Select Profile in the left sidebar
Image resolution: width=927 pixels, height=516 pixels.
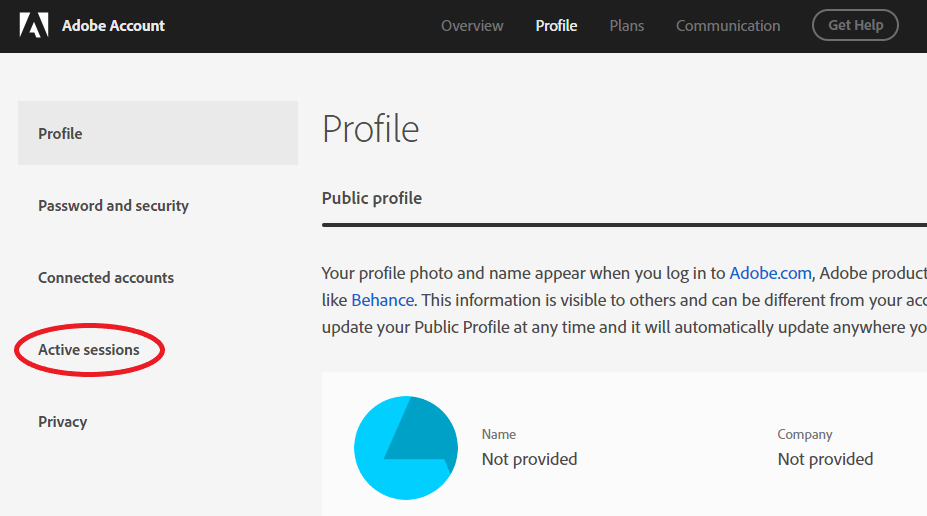158,133
